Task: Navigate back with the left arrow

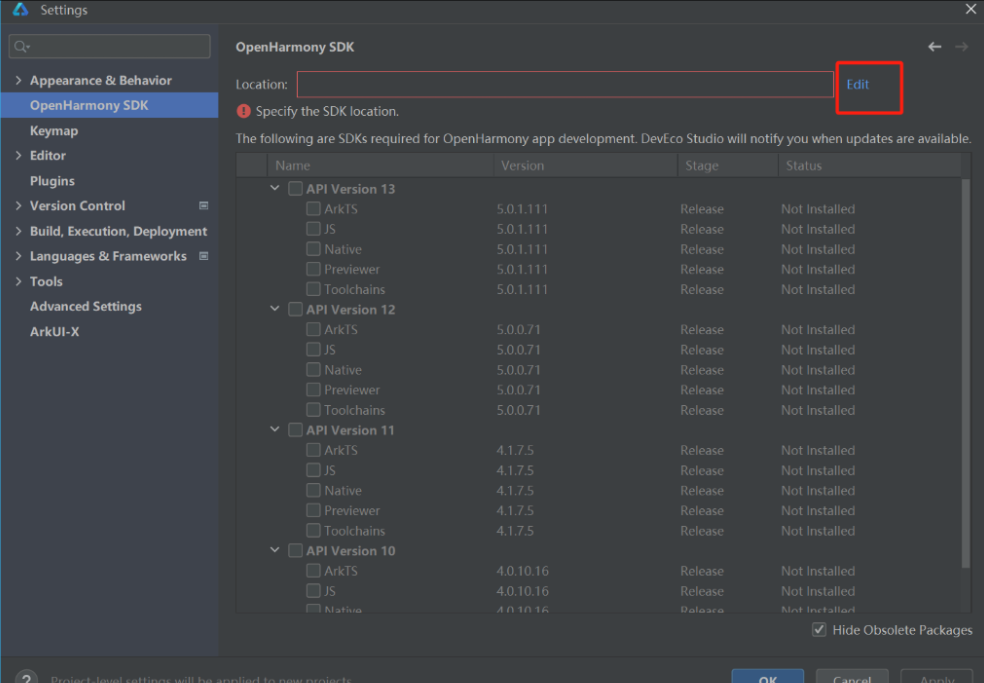Action: [934, 47]
